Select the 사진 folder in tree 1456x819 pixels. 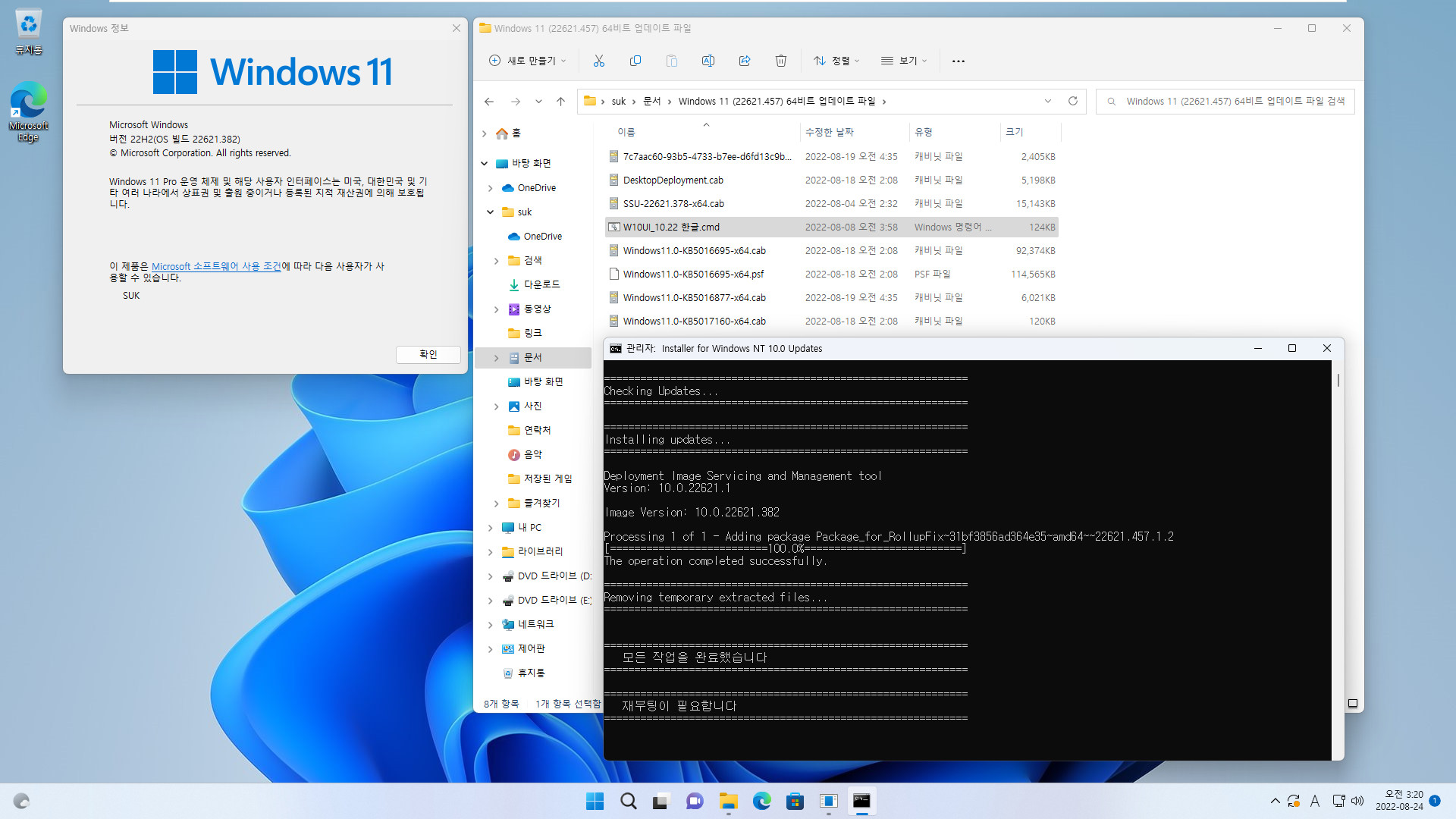click(533, 406)
